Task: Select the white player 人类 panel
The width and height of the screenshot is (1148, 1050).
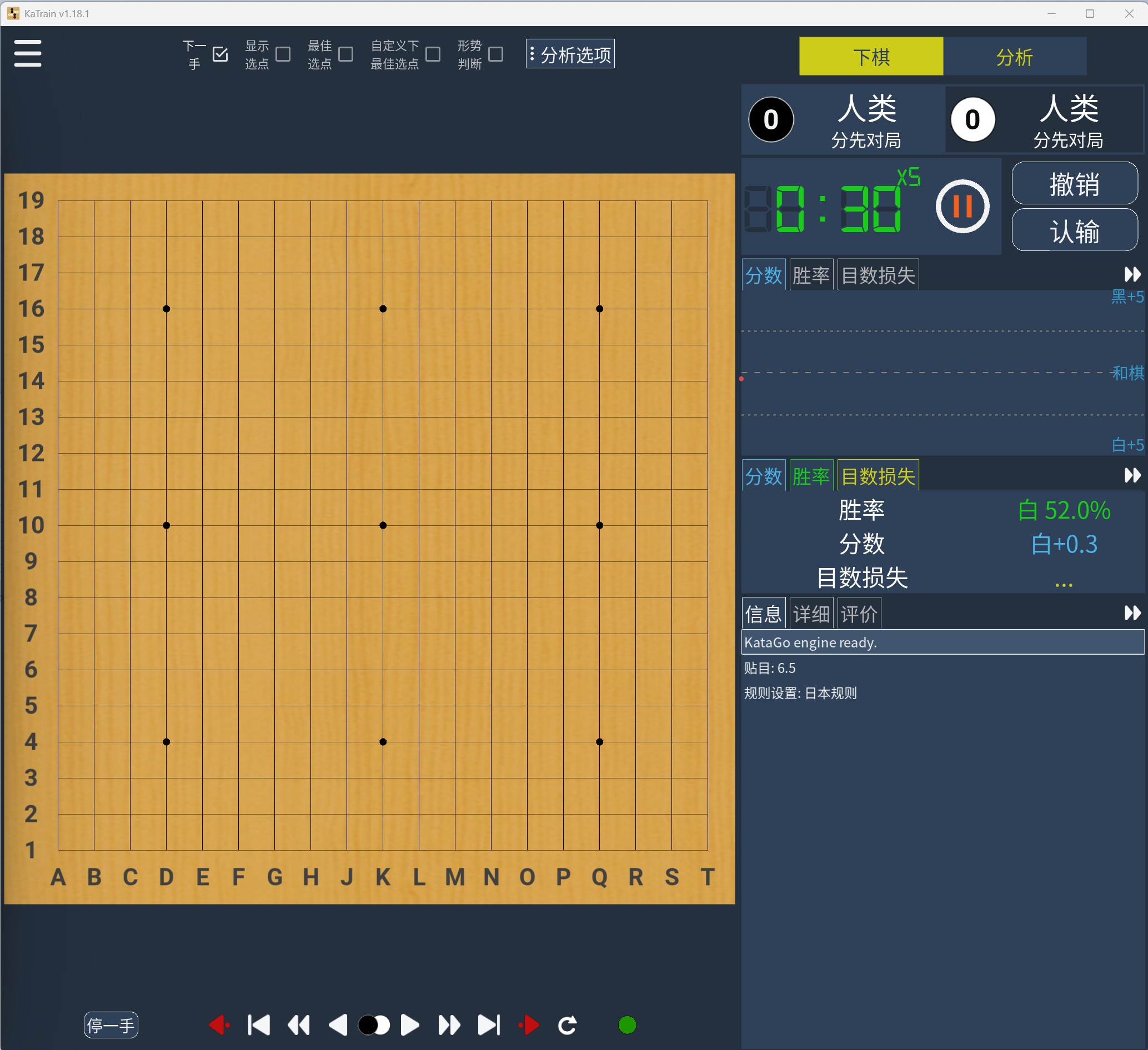Action: click(x=1044, y=119)
